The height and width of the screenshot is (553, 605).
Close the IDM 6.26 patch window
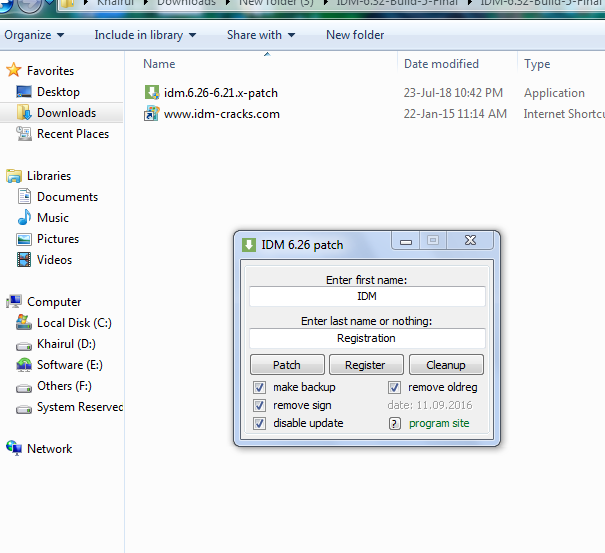pyautogui.click(x=470, y=240)
